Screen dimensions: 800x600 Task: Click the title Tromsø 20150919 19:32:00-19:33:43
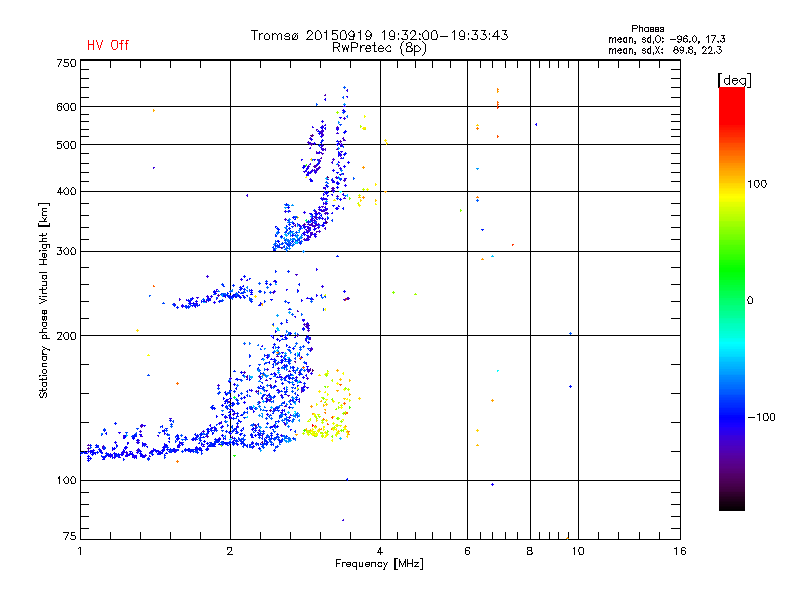coord(379,35)
